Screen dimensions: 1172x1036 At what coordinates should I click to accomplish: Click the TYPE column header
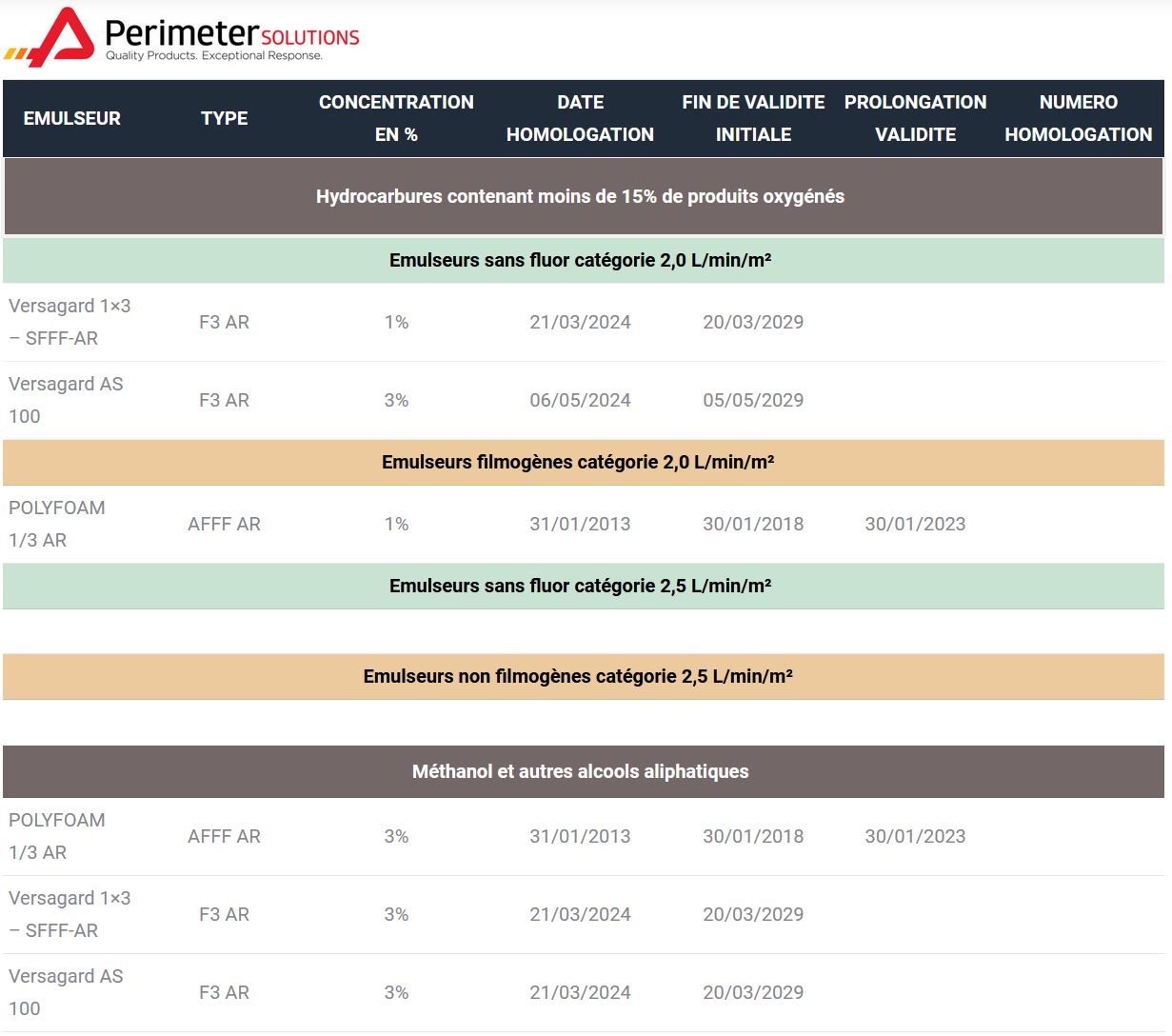[x=224, y=118]
